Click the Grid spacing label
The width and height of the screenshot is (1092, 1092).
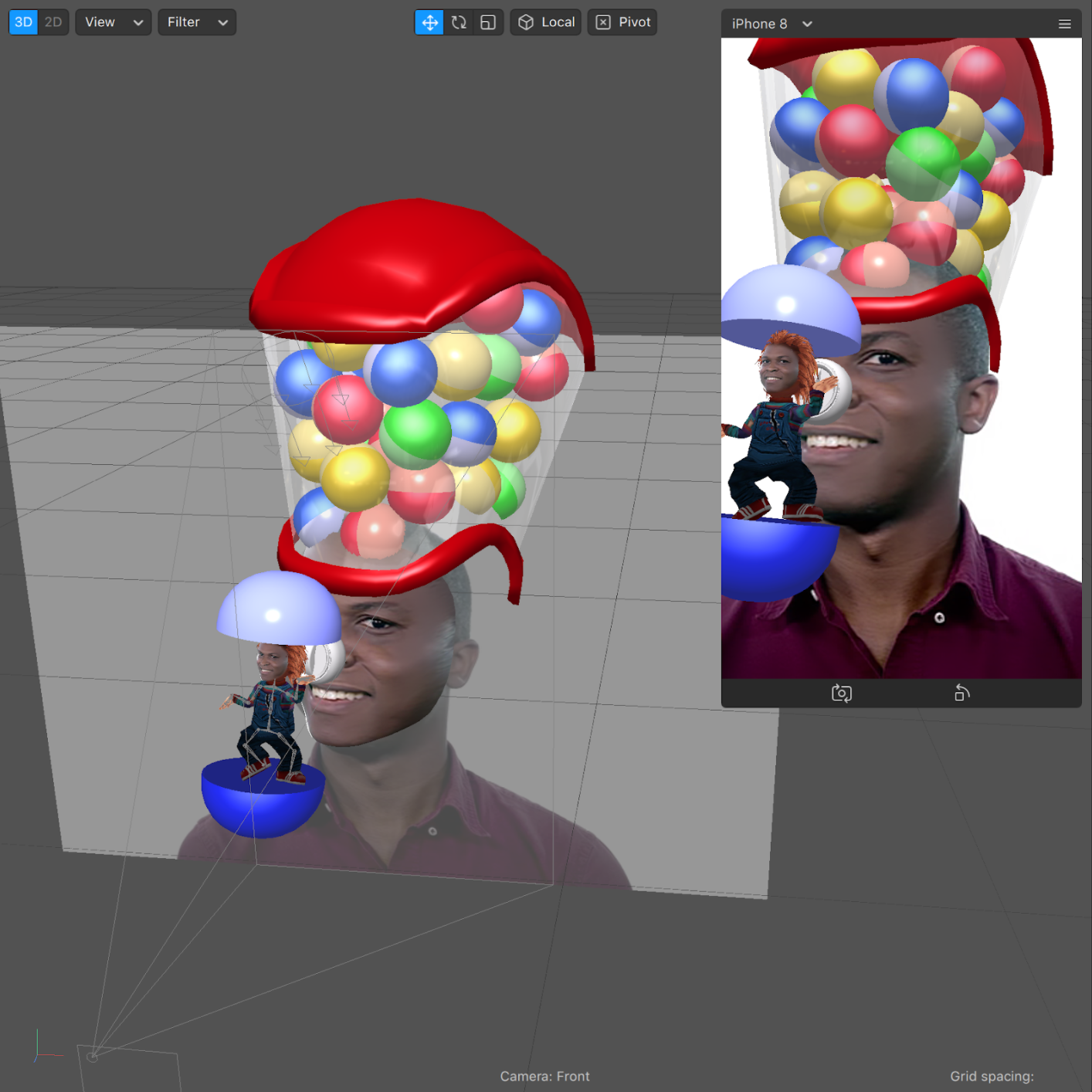point(992,1076)
